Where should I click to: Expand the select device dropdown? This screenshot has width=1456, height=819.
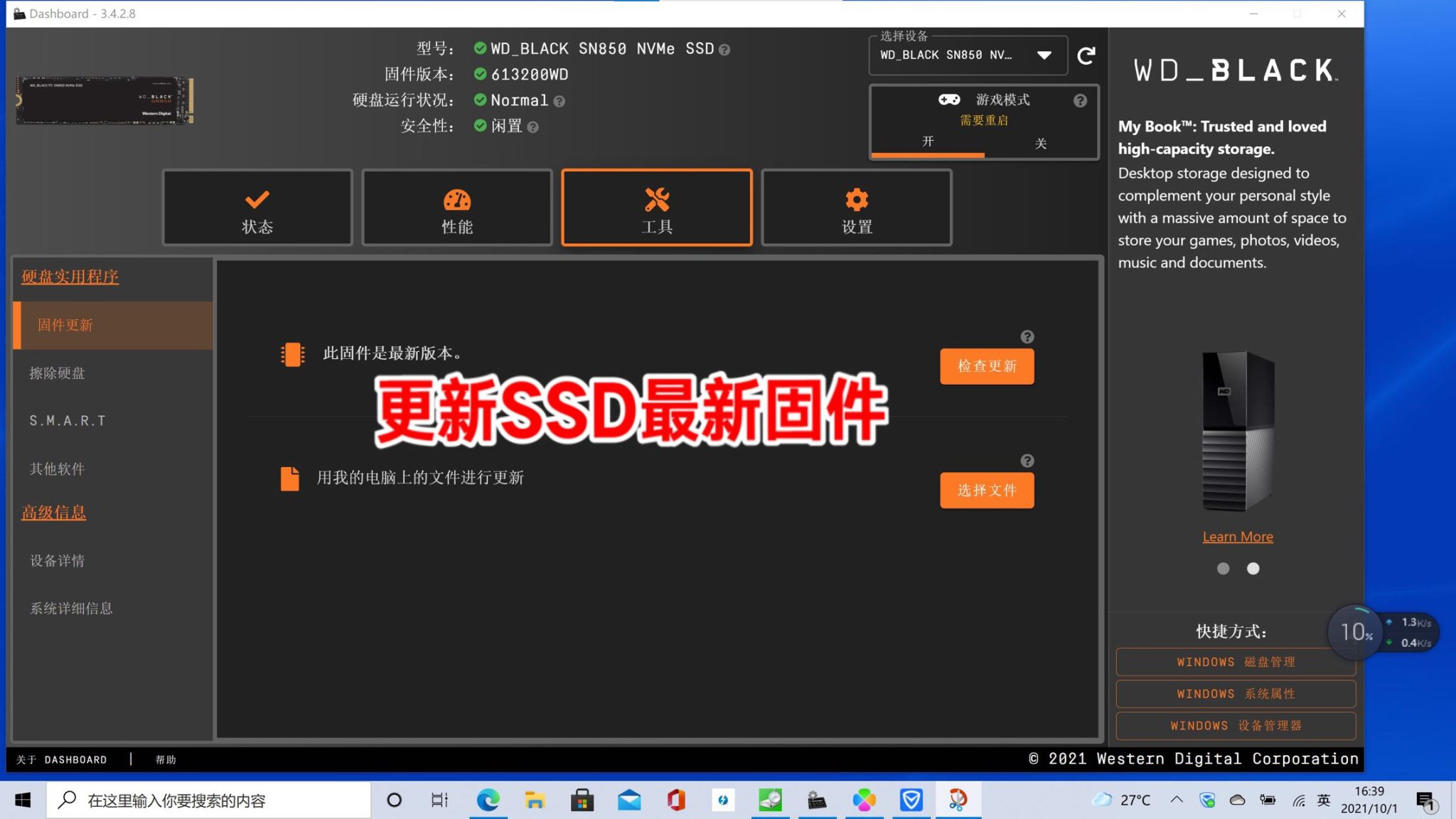point(1044,55)
